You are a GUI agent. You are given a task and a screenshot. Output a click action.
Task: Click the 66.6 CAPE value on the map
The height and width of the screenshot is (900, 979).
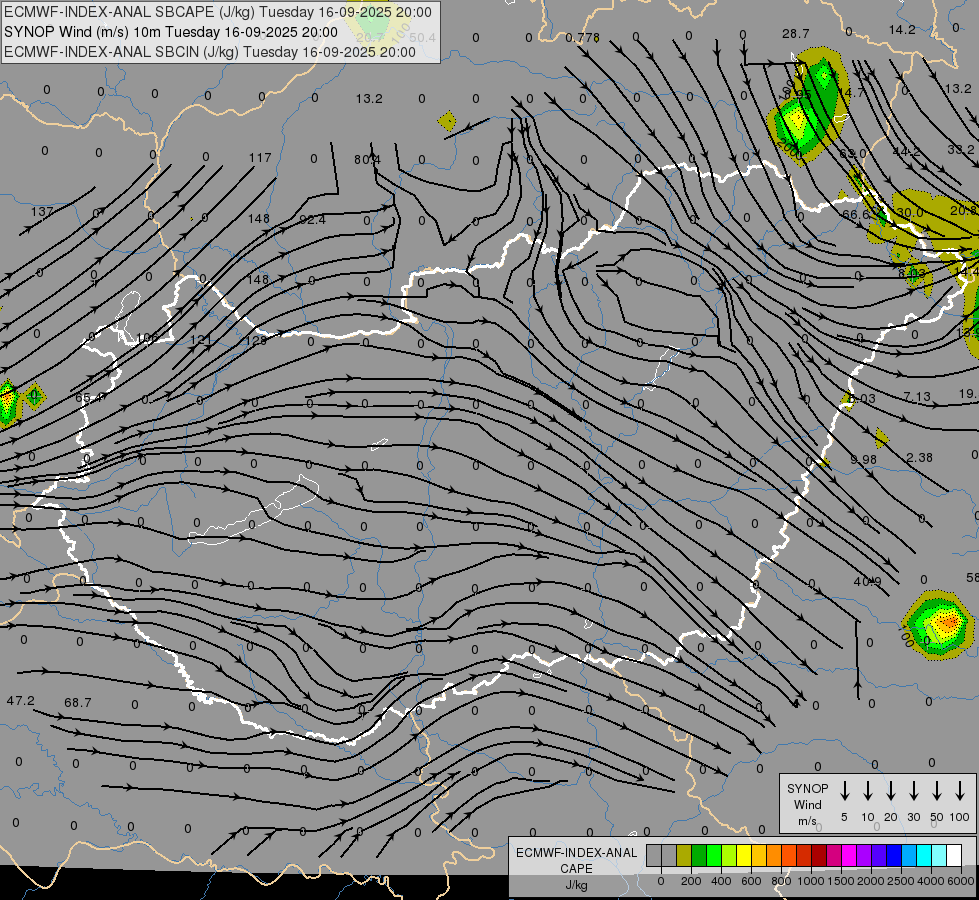[855, 214]
